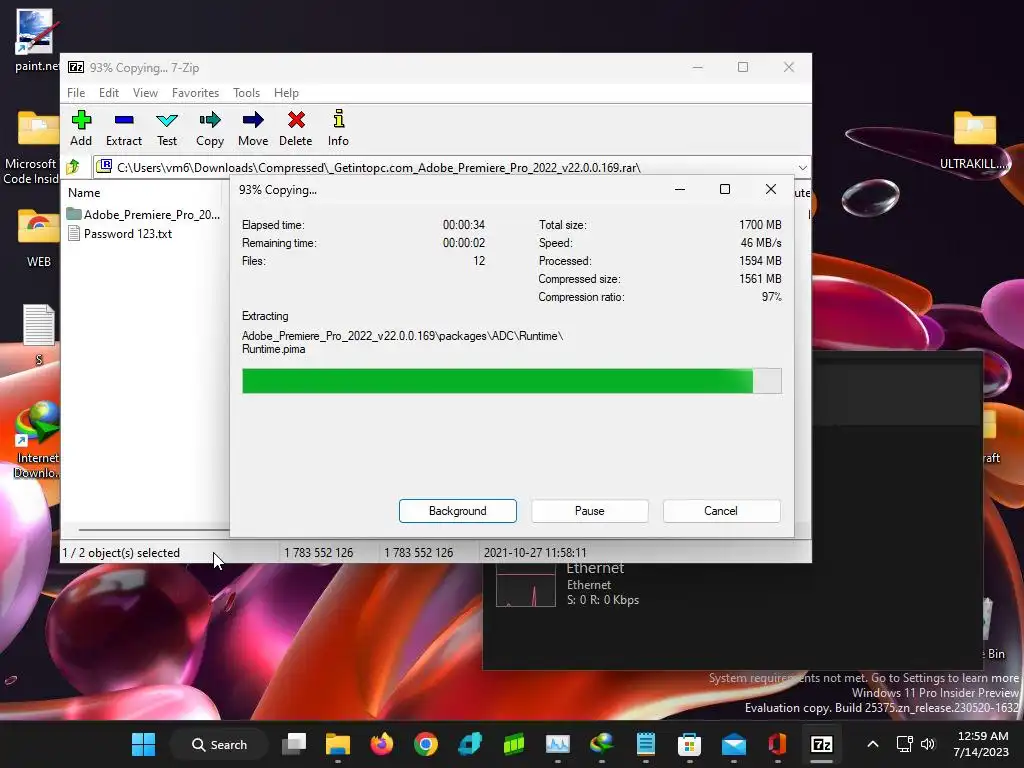Minimize the 93% Copying dialog
1024x768 pixels.
click(680, 189)
